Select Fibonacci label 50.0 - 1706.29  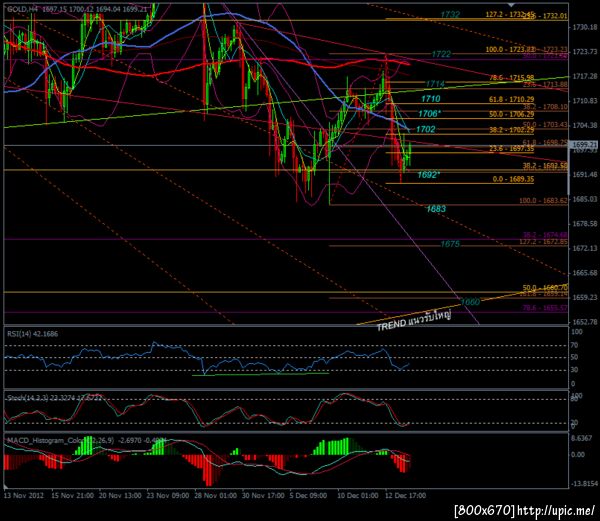512,114
